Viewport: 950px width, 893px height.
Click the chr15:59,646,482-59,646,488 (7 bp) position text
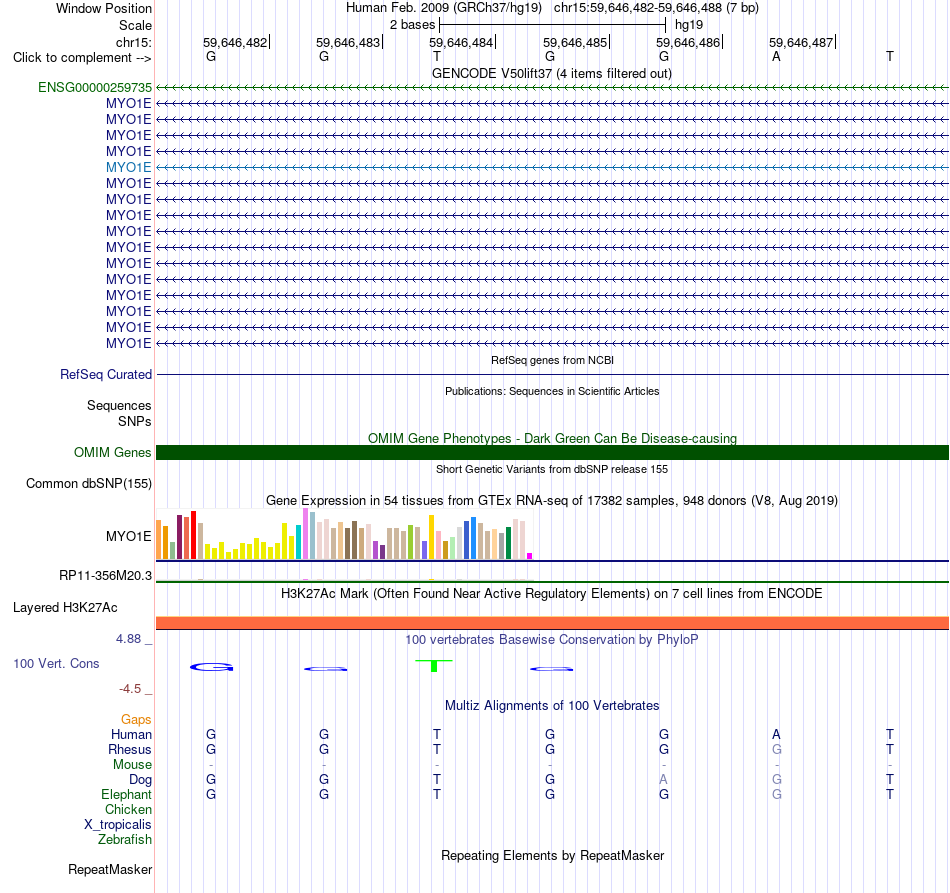click(x=656, y=8)
